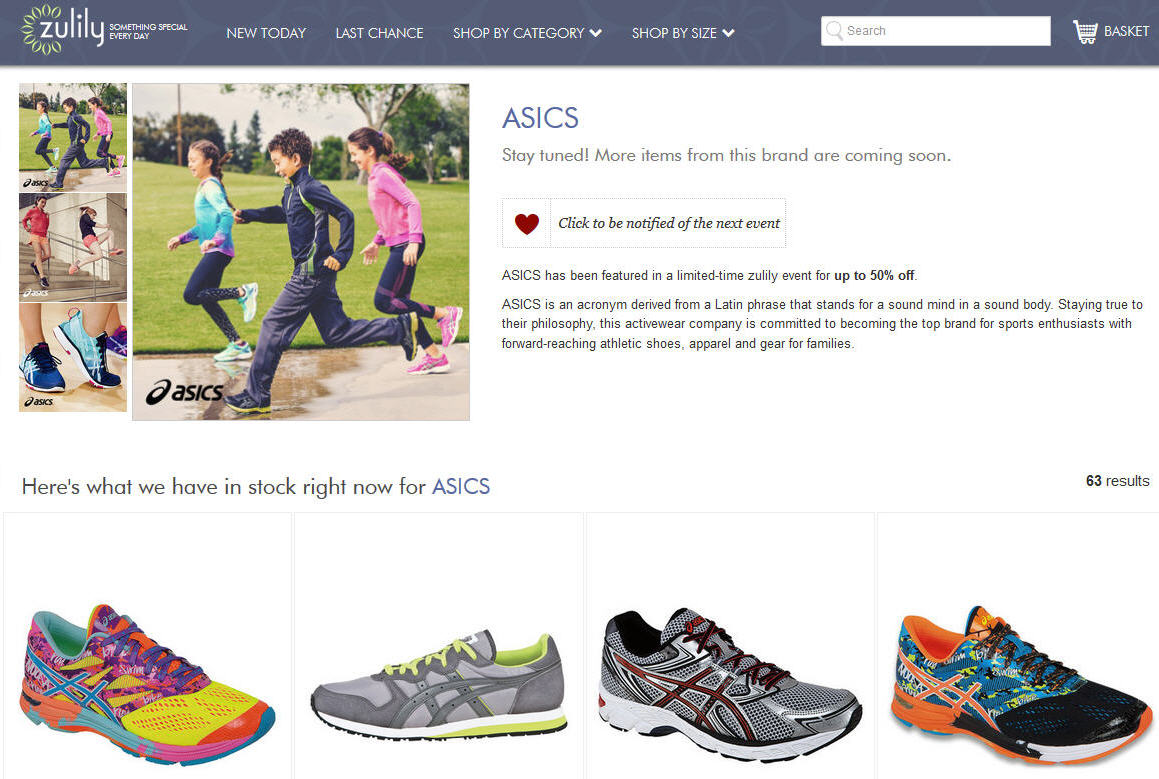
Task: Open the gray and lime retro sneaker
Action: (x=439, y=684)
